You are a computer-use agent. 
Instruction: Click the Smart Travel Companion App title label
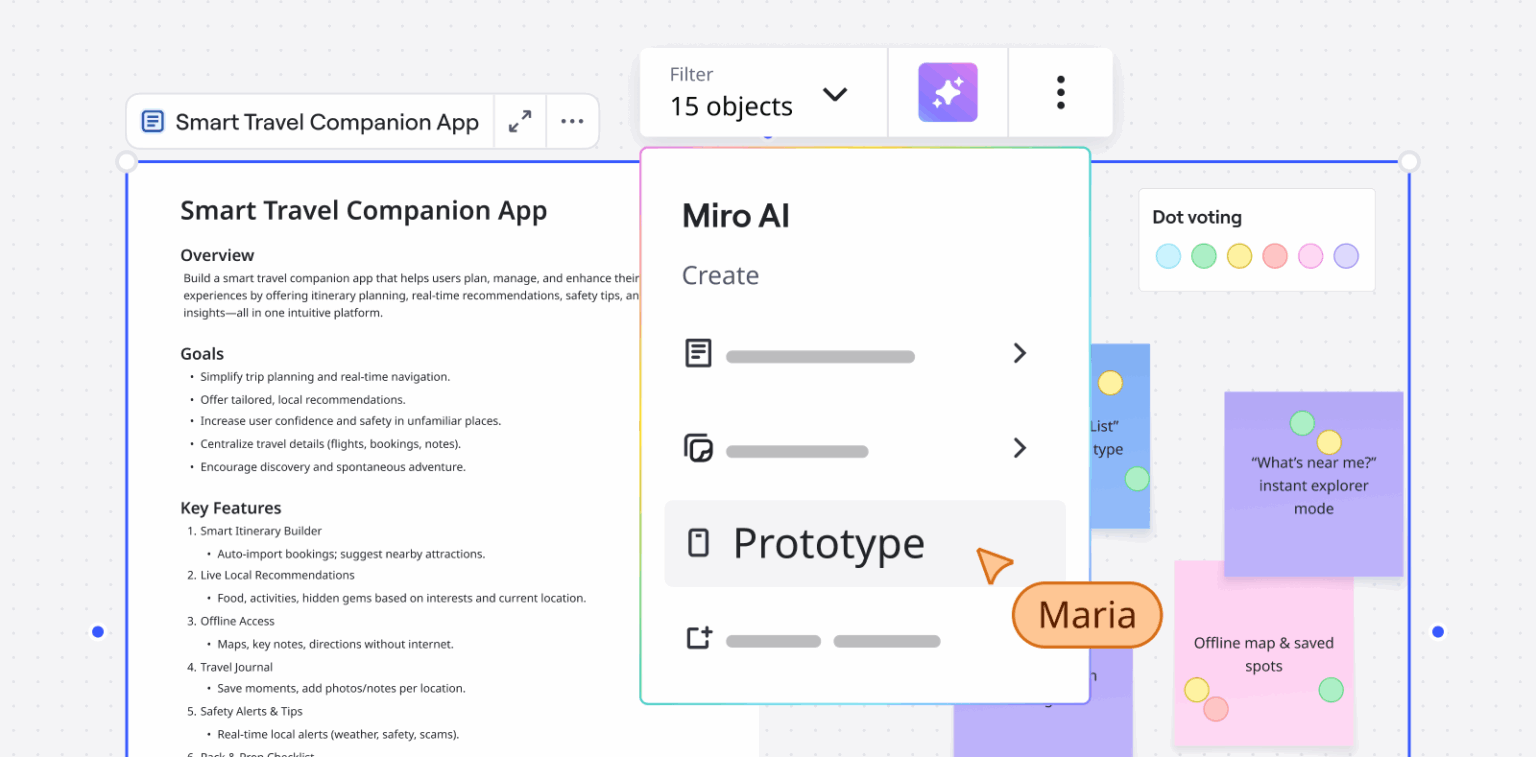click(x=327, y=122)
